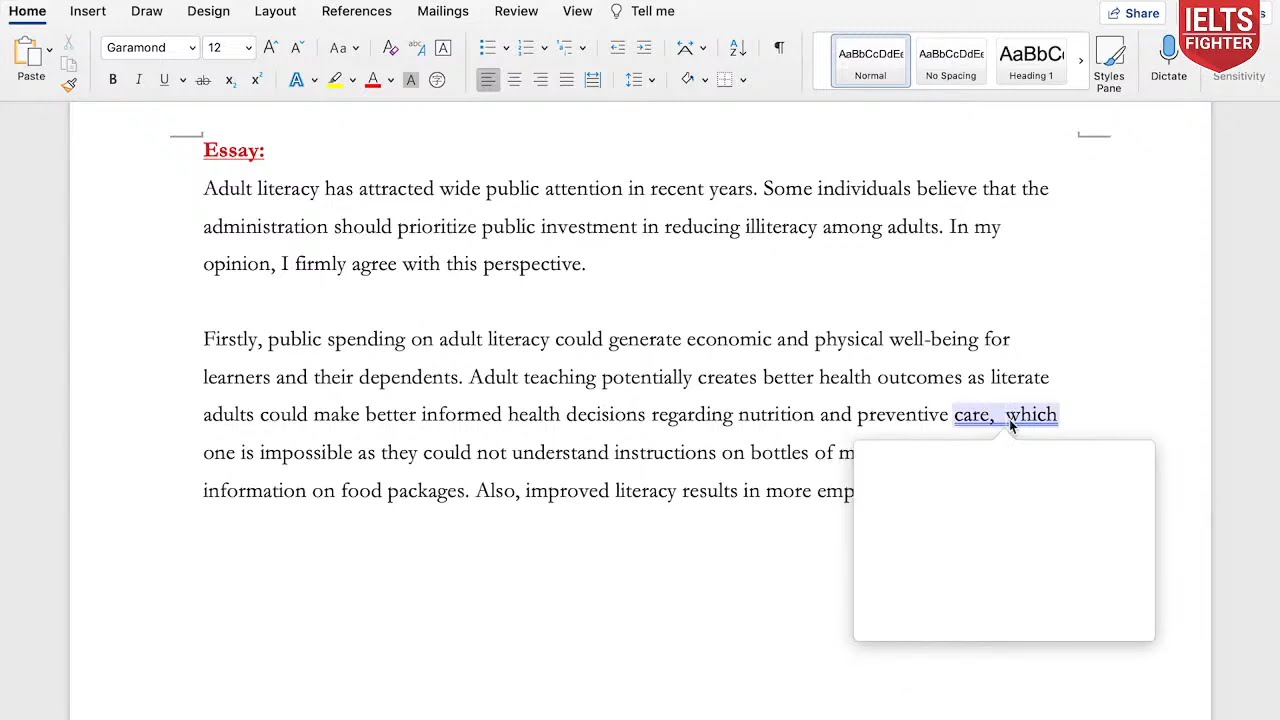
Task: Click the enclose characters icon
Action: (x=437, y=80)
